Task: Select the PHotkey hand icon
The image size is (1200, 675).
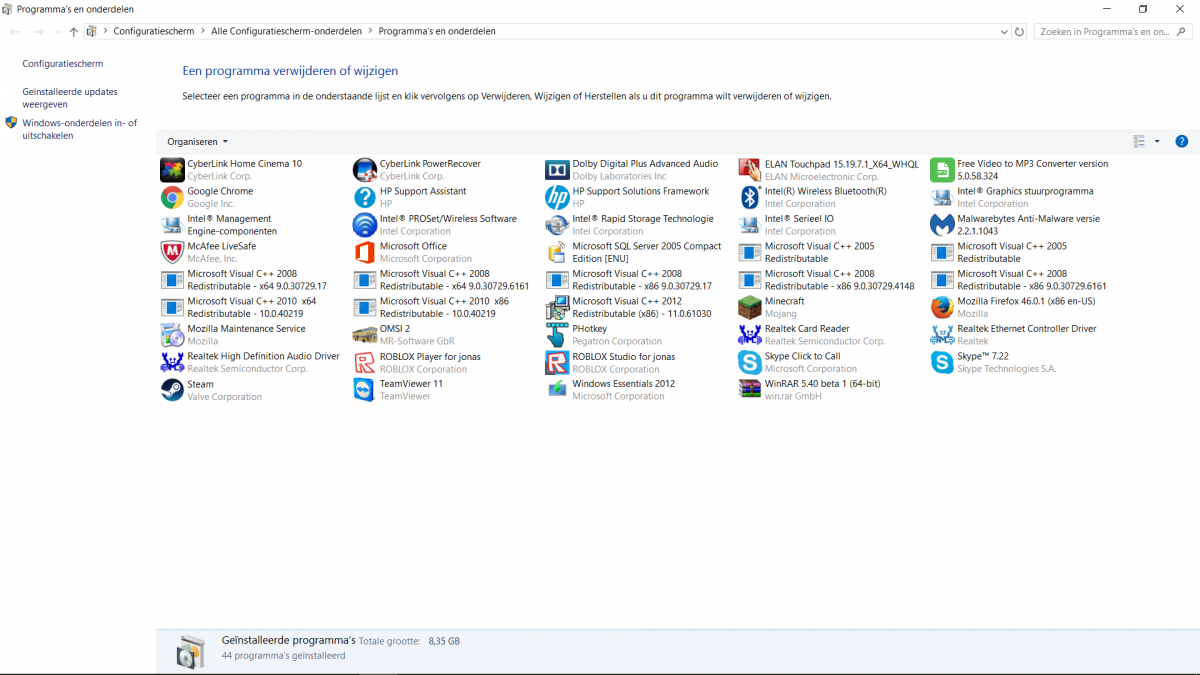Action: (x=557, y=335)
